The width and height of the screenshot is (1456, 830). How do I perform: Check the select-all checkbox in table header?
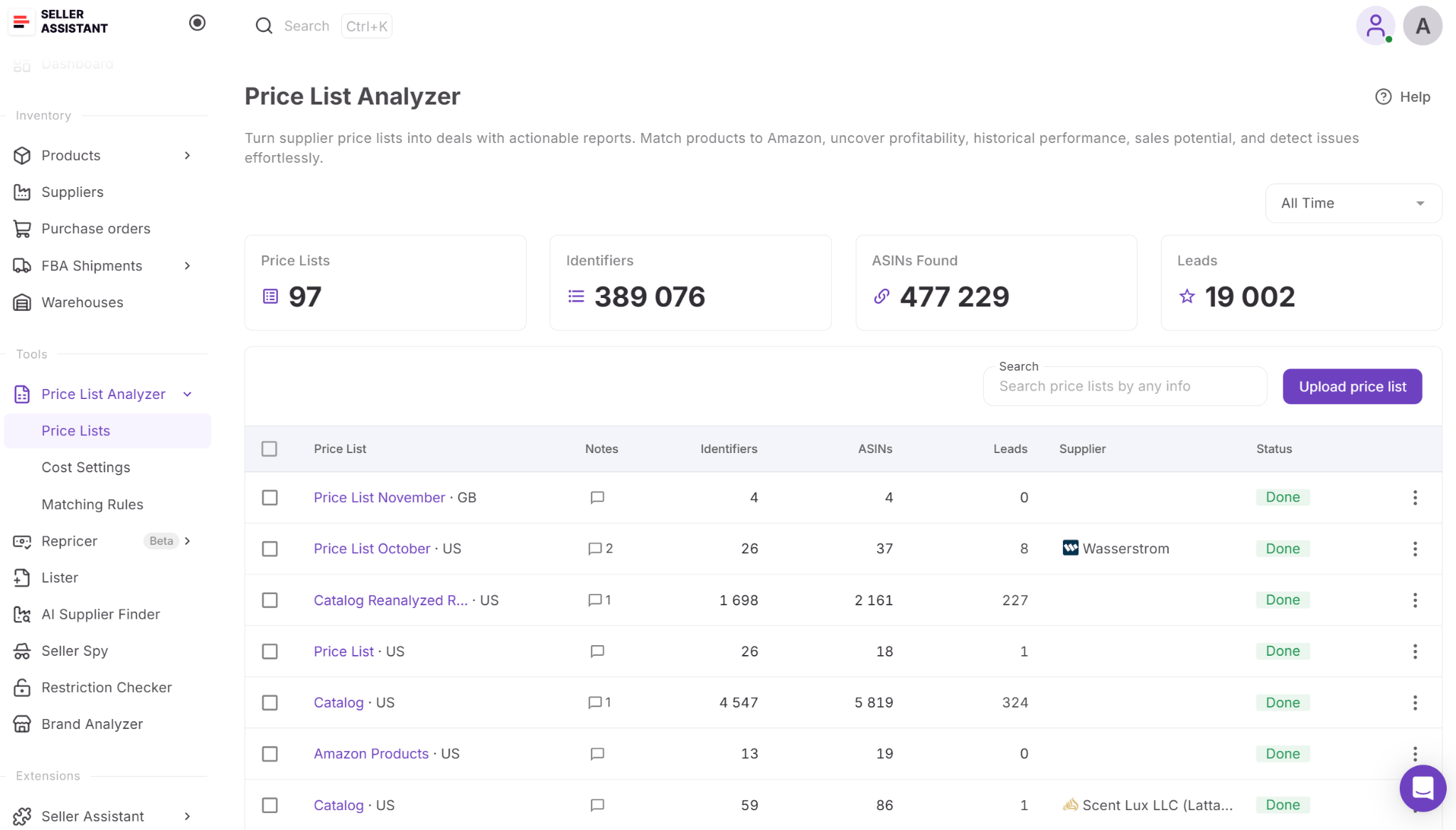click(269, 449)
